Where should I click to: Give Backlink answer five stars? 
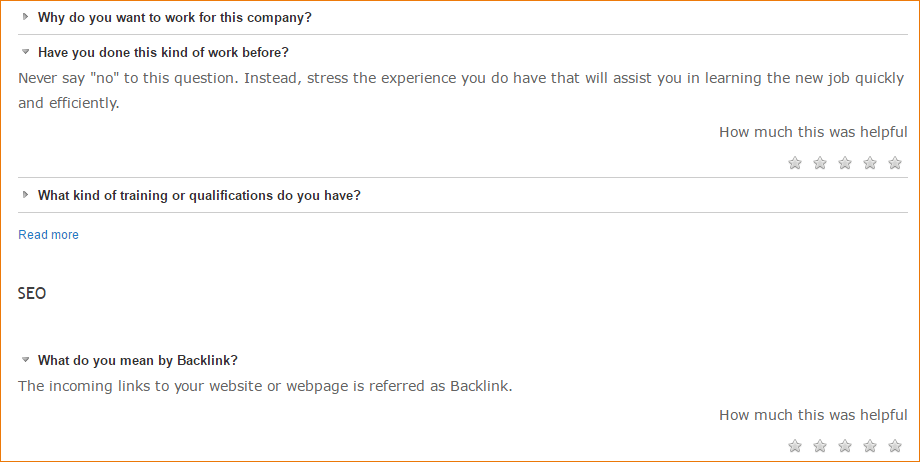[895, 446]
